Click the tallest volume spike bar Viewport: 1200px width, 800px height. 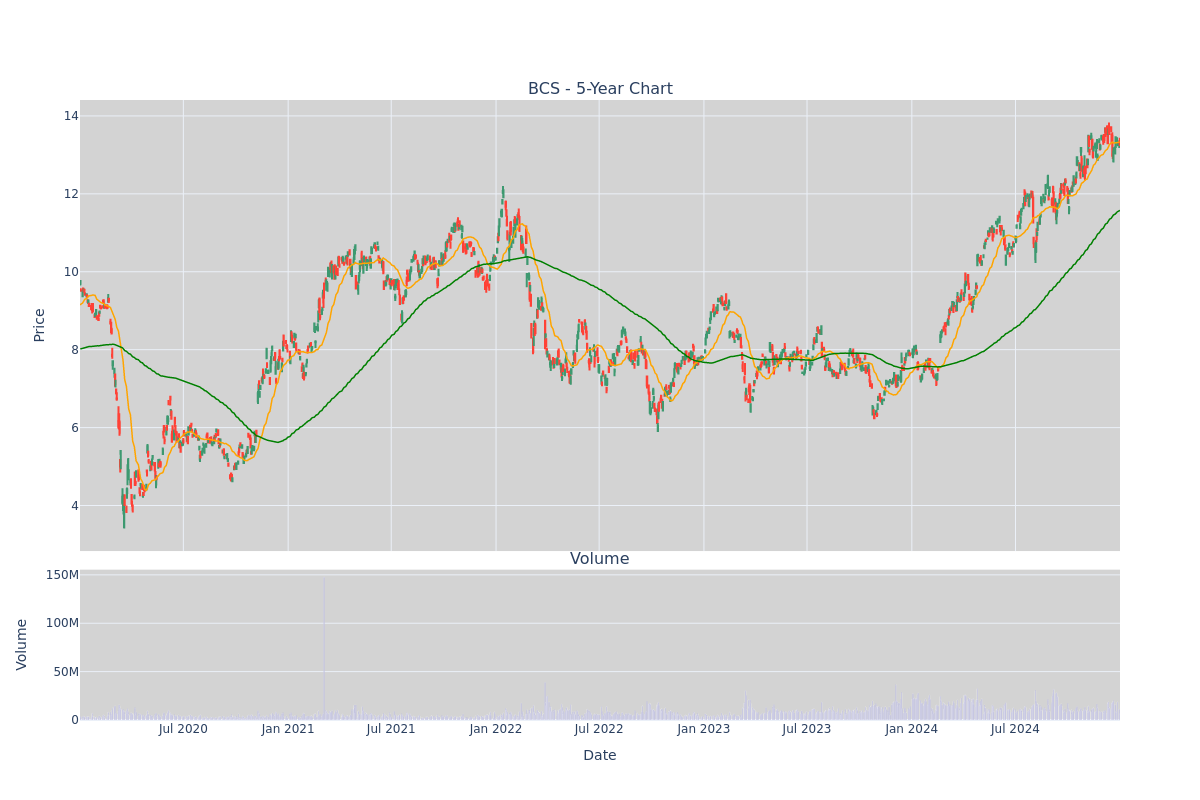tap(324, 648)
